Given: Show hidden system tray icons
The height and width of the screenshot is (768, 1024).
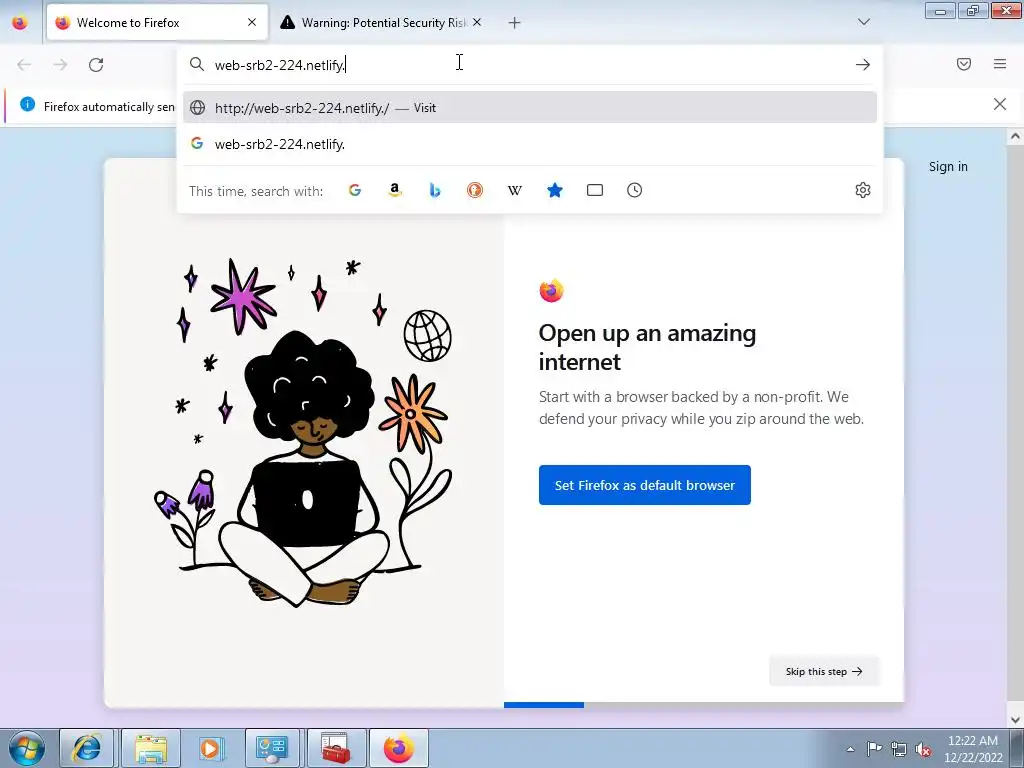Looking at the screenshot, I should [x=850, y=749].
